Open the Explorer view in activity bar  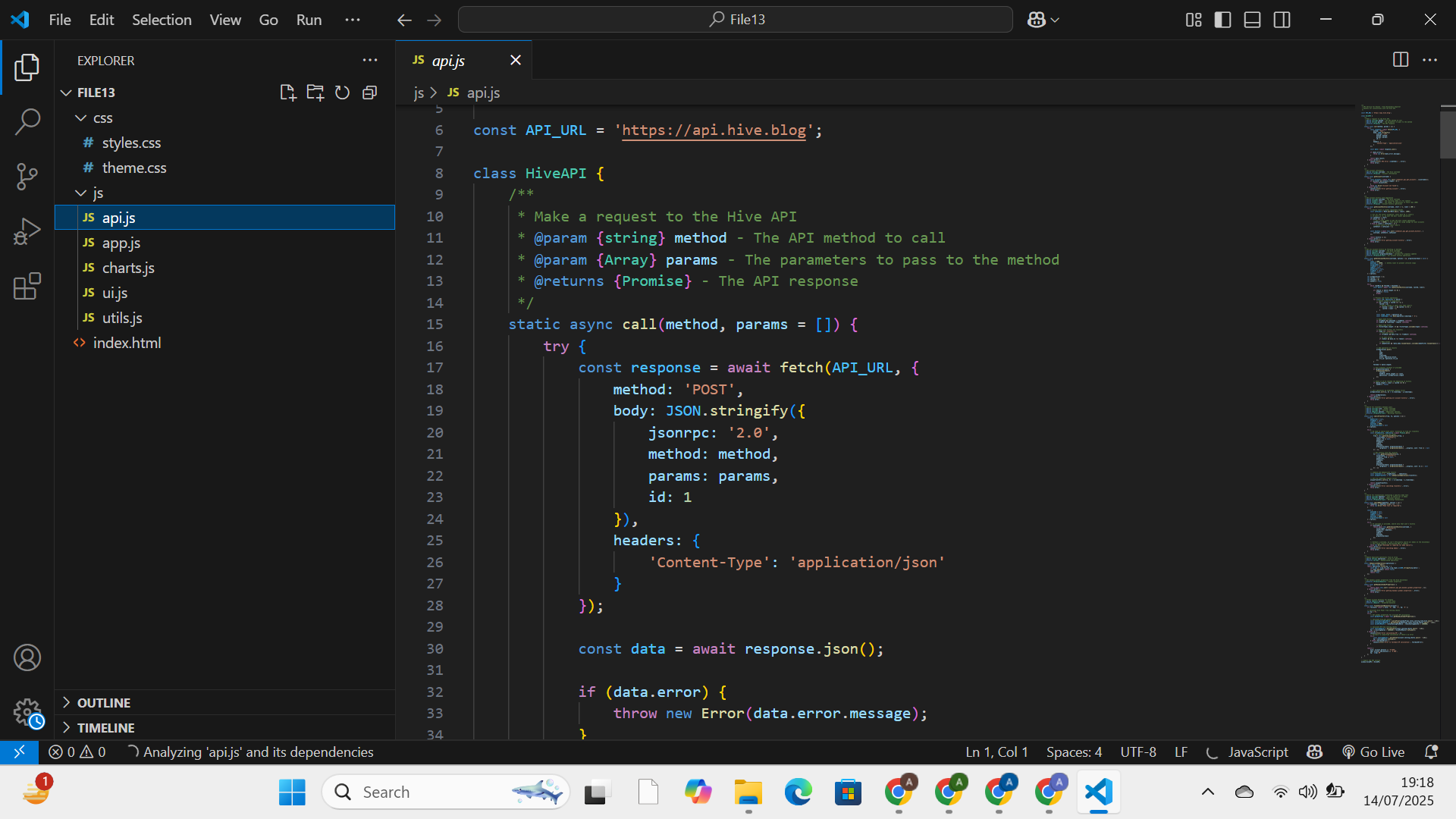coord(27,67)
